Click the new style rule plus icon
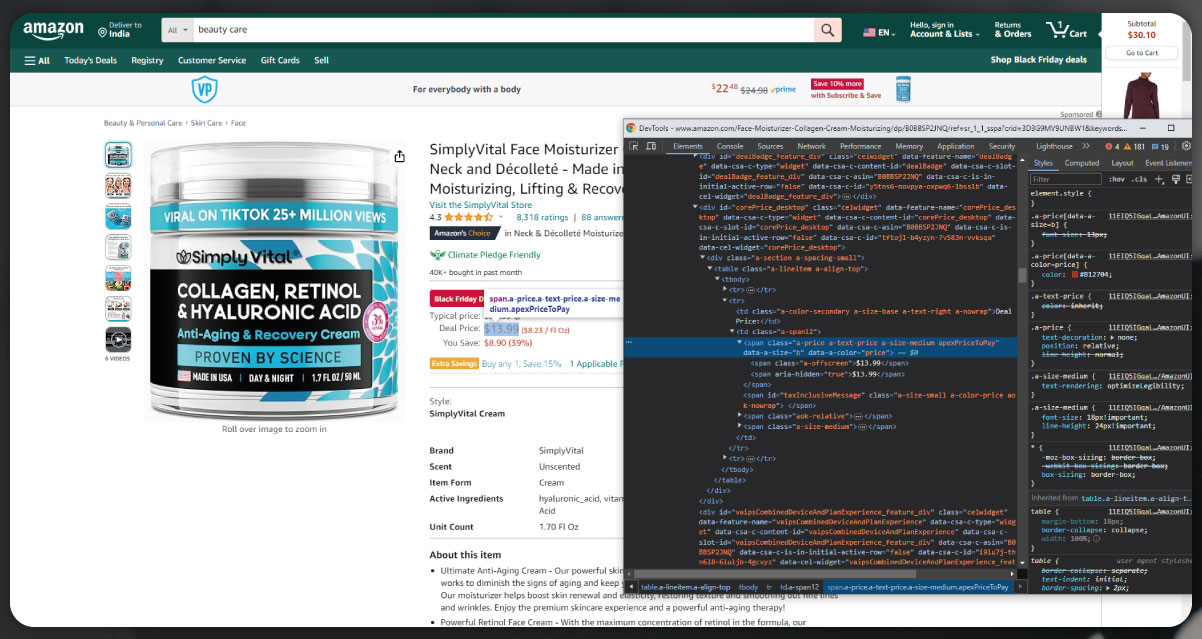Screen dimensions: 1202x639 tap(1159, 179)
